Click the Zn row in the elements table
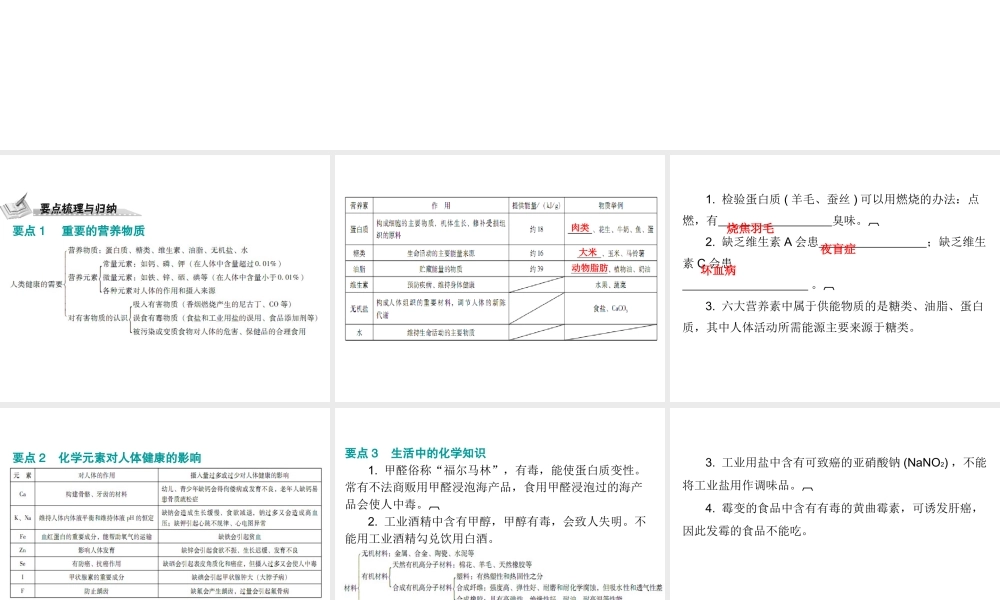The height and width of the screenshot is (600, 1000). coord(166,550)
